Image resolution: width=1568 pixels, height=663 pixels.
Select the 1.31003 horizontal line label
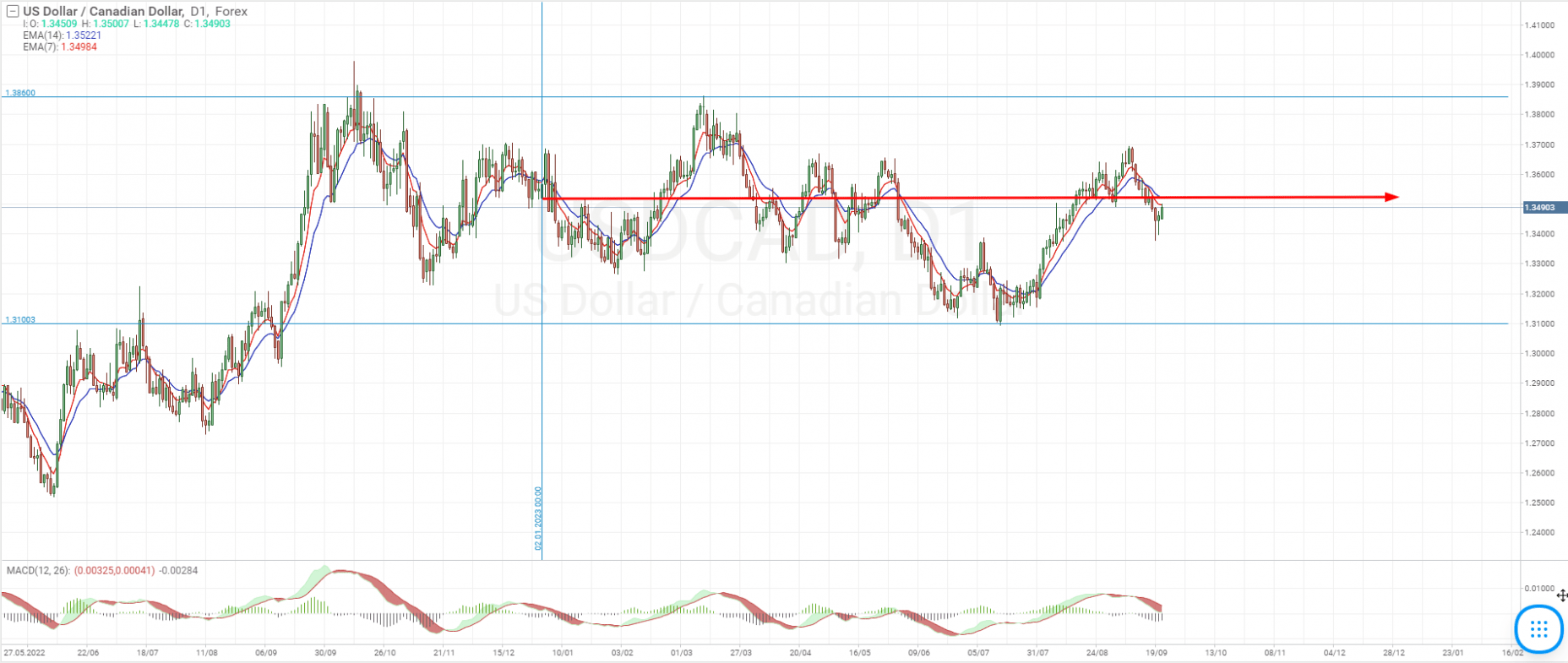click(20, 320)
